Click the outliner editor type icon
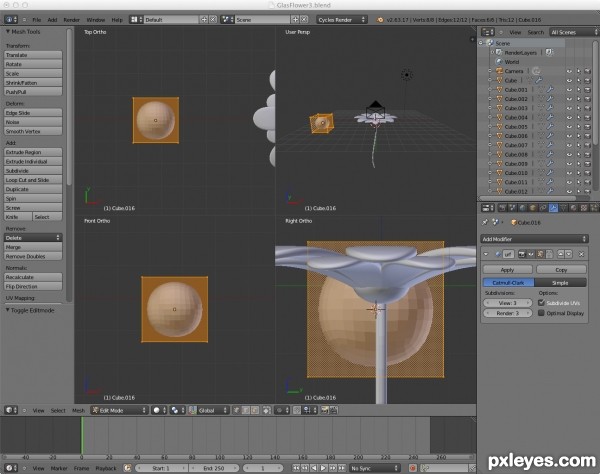 [x=488, y=32]
